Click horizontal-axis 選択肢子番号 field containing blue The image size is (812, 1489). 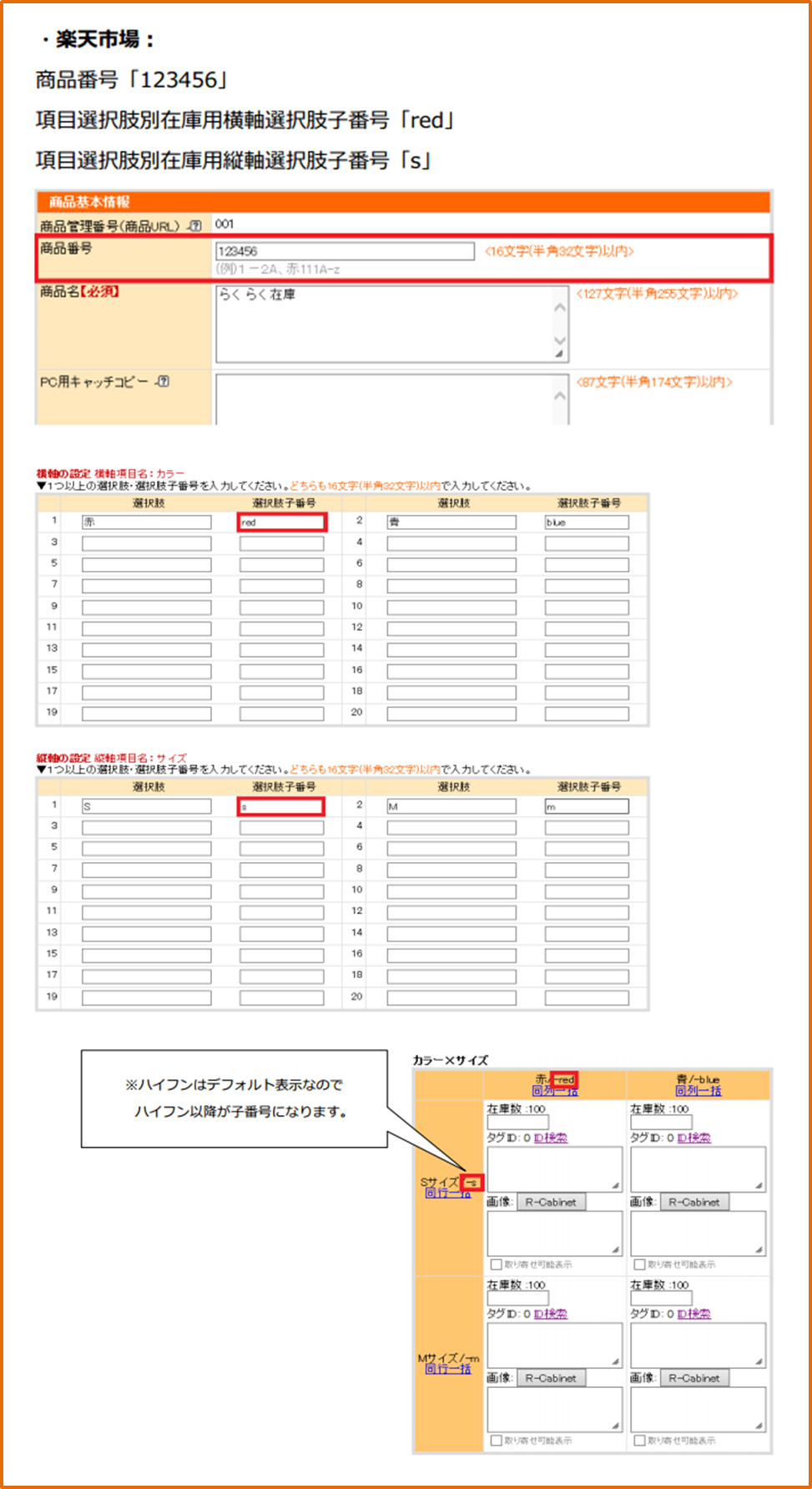click(587, 522)
